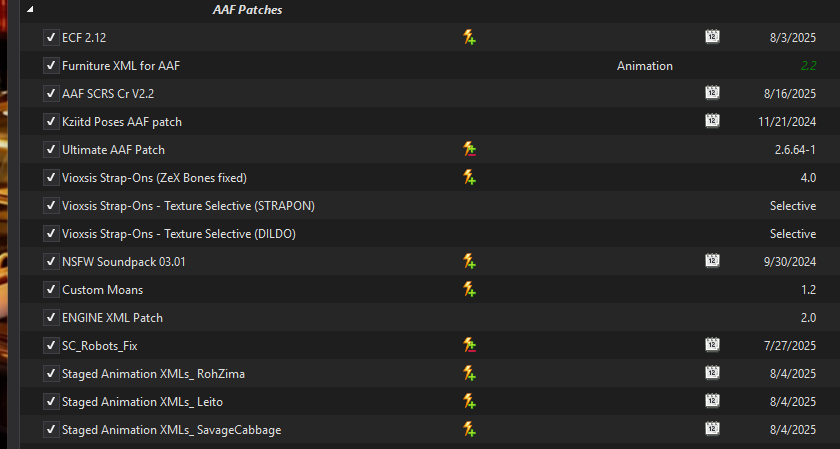
Task: Click Kziitd Poses calendar date icon
Action: [712, 121]
